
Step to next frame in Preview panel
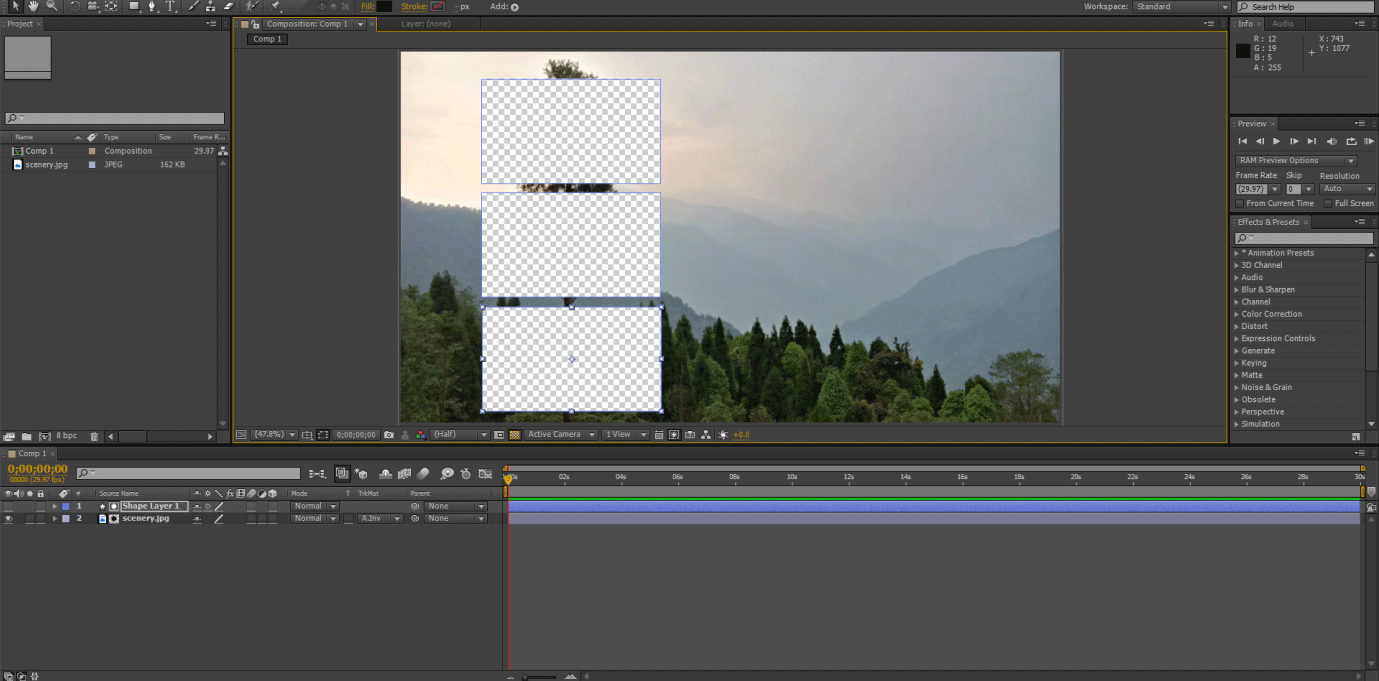1294,141
